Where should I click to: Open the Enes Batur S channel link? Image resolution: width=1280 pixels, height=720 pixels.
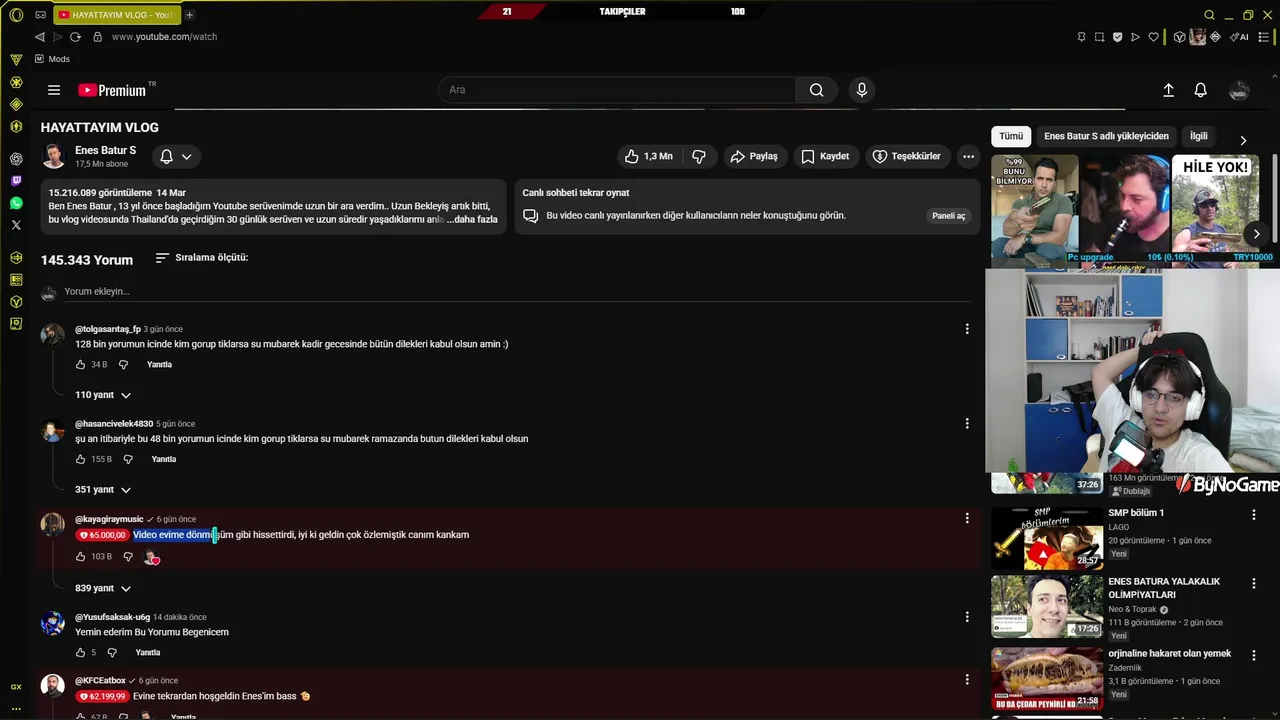105,150
